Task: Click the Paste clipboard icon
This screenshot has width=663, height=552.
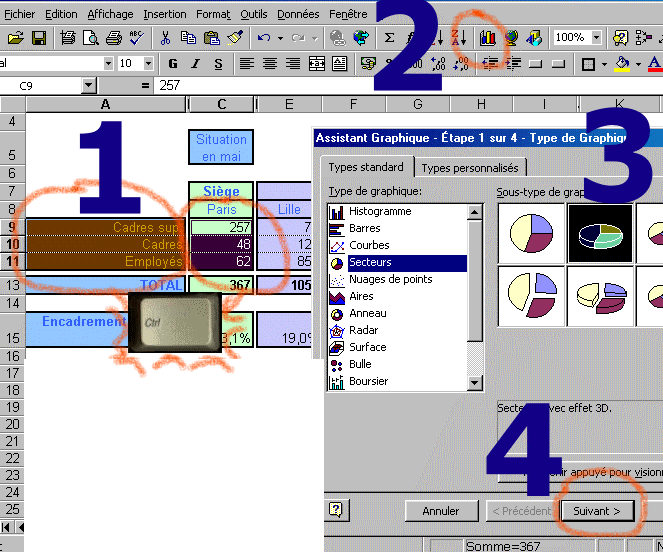Action: tap(211, 38)
